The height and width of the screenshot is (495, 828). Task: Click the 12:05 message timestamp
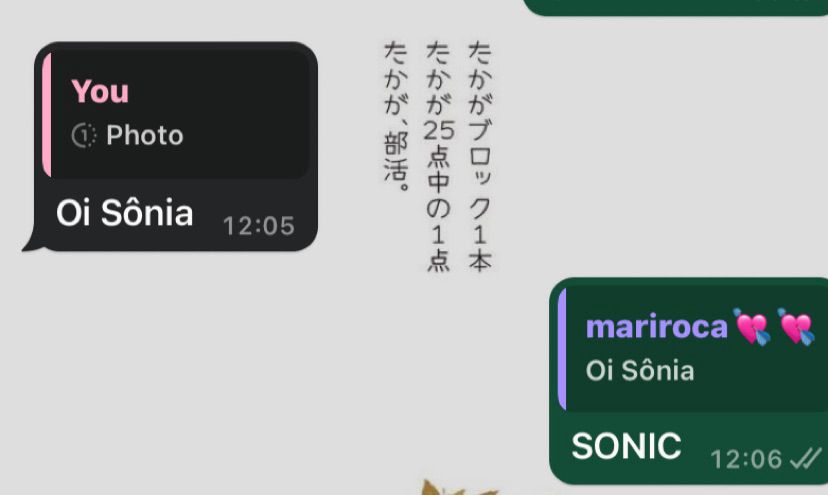point(259,226)
